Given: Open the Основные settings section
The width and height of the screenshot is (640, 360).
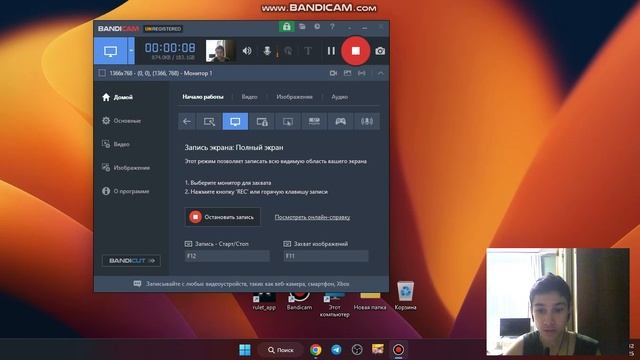Looking at the screenshot, I should 122,121.
